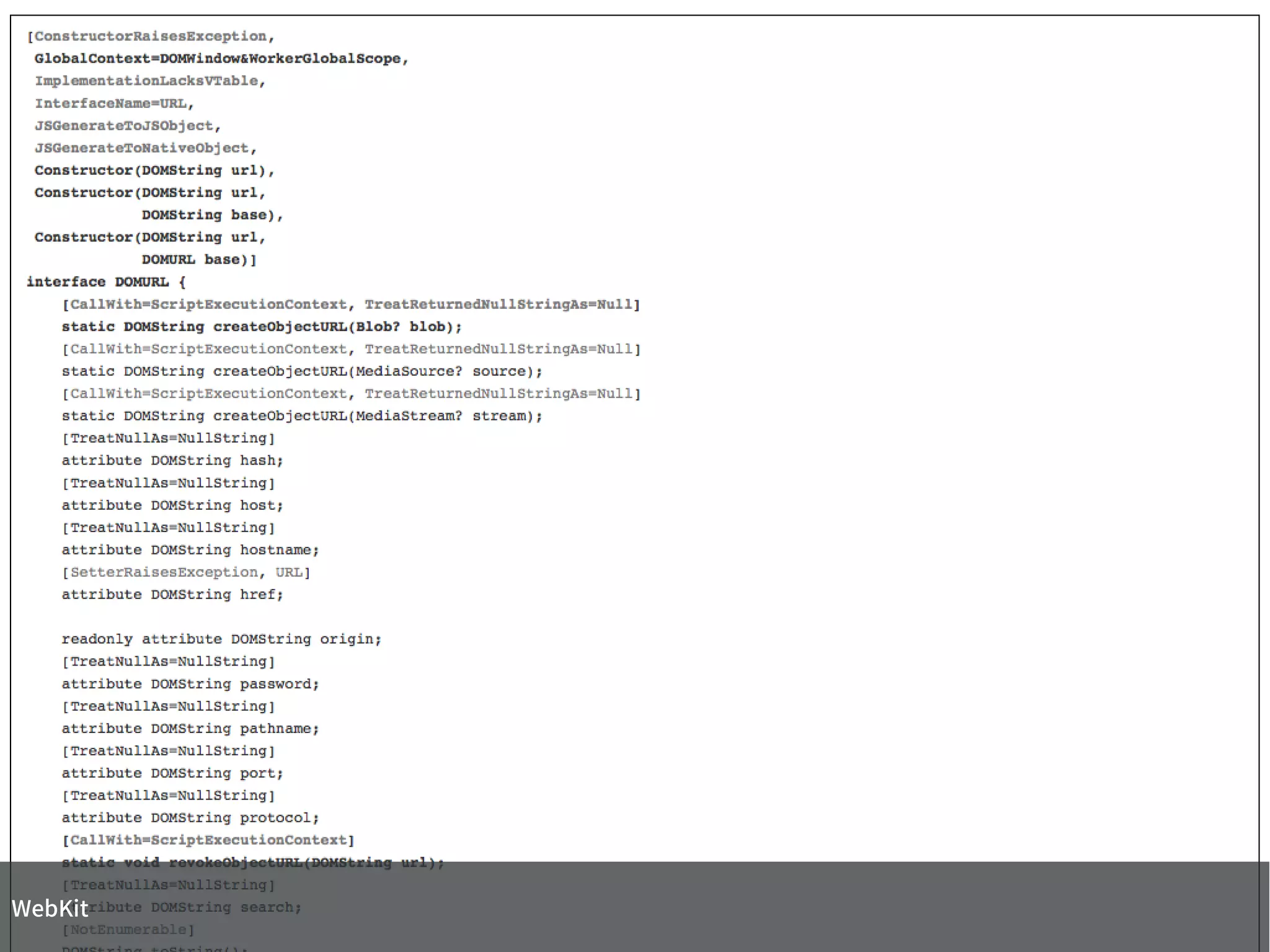The height and width of the screenshot is (952, 1270).
Task: Click the ConstructorRaisesException attribute text
Action: 151,37
